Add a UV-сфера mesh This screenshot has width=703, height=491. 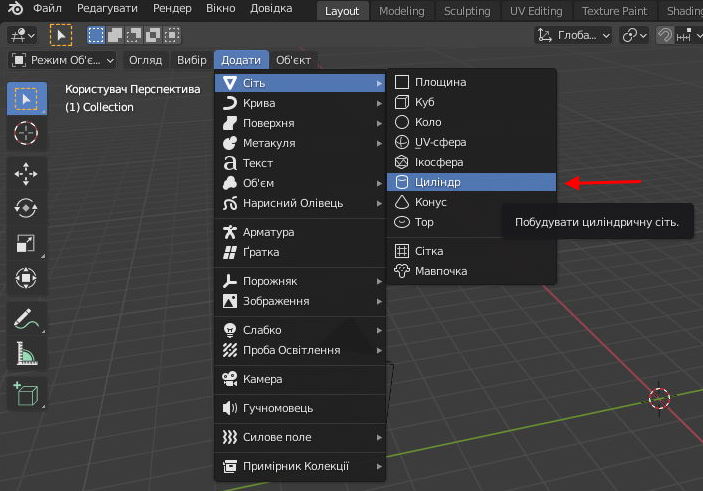click(471, 142)
